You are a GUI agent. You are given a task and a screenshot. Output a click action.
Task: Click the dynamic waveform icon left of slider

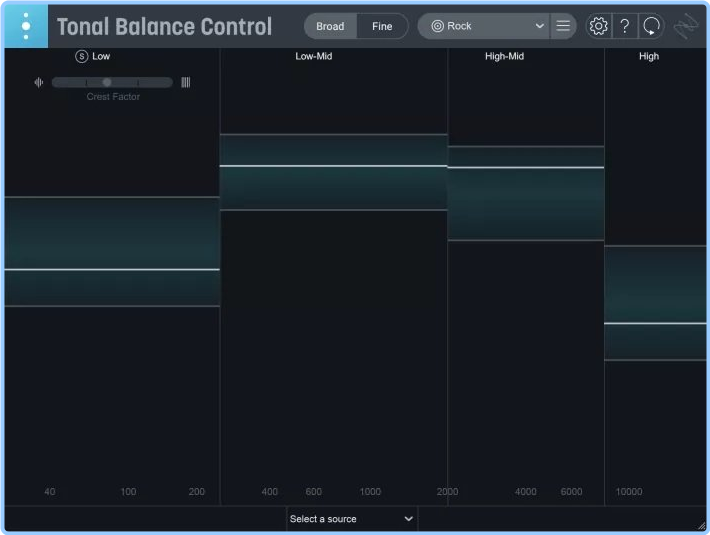(x=39, y=82)
